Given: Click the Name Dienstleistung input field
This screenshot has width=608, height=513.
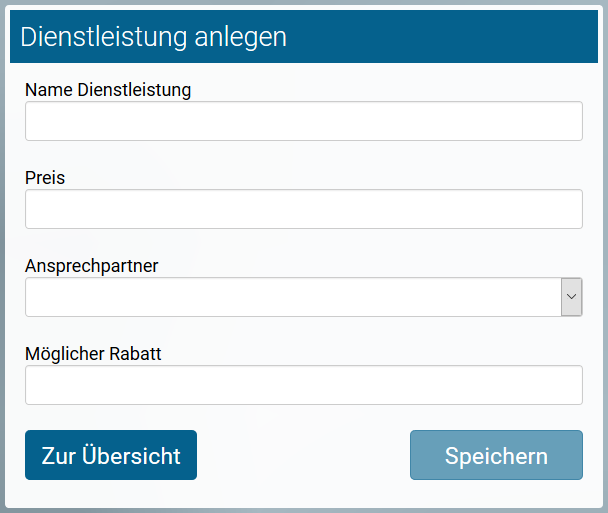Looking at the screenshot, I should pos(303,121).
